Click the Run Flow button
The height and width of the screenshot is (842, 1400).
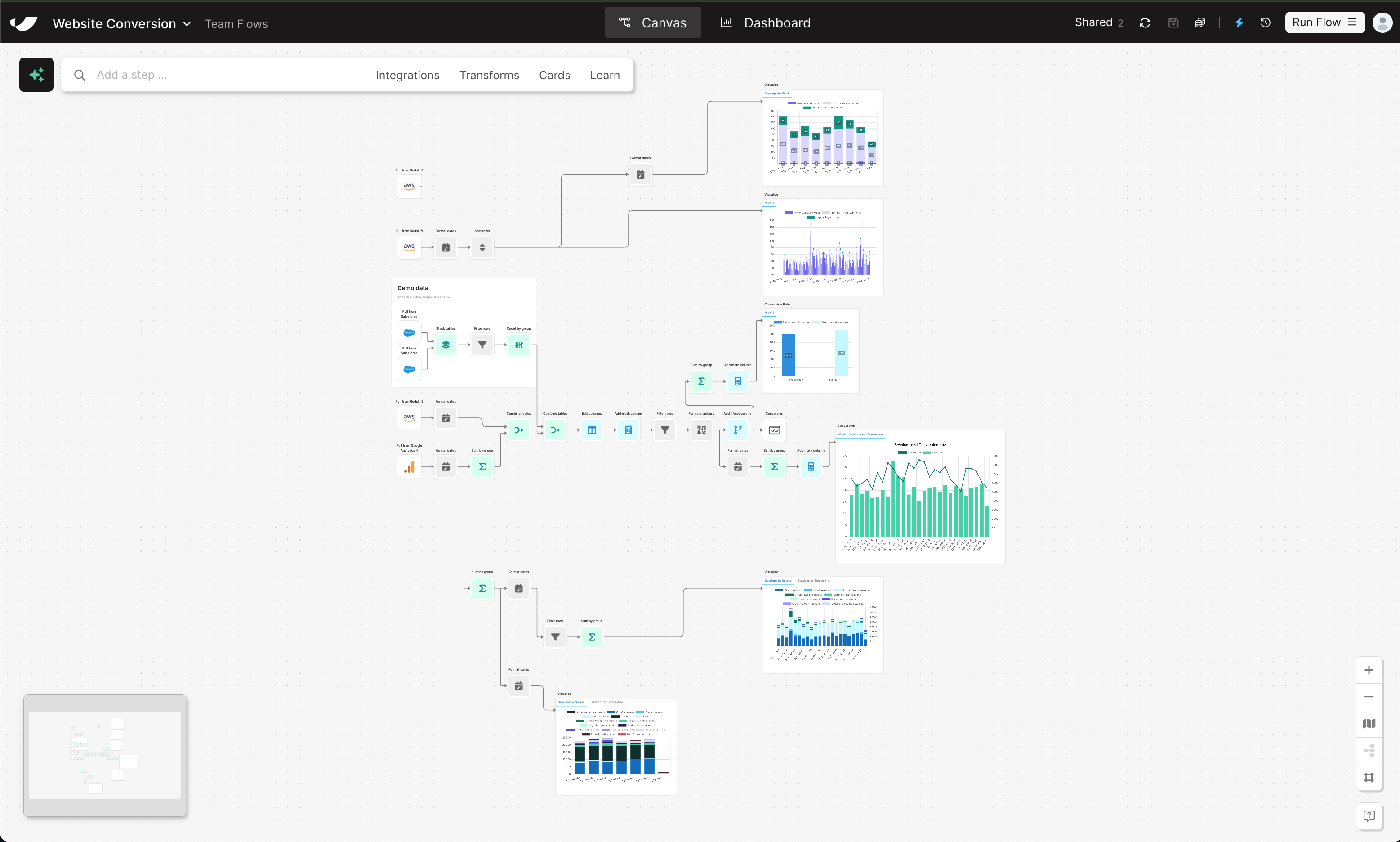coord(1324,22)
